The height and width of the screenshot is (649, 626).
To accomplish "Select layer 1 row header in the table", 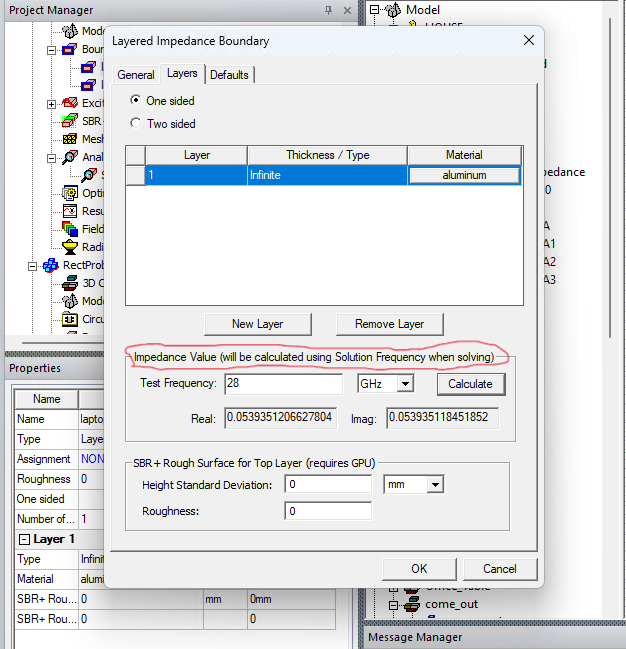I will pos(135,175).
